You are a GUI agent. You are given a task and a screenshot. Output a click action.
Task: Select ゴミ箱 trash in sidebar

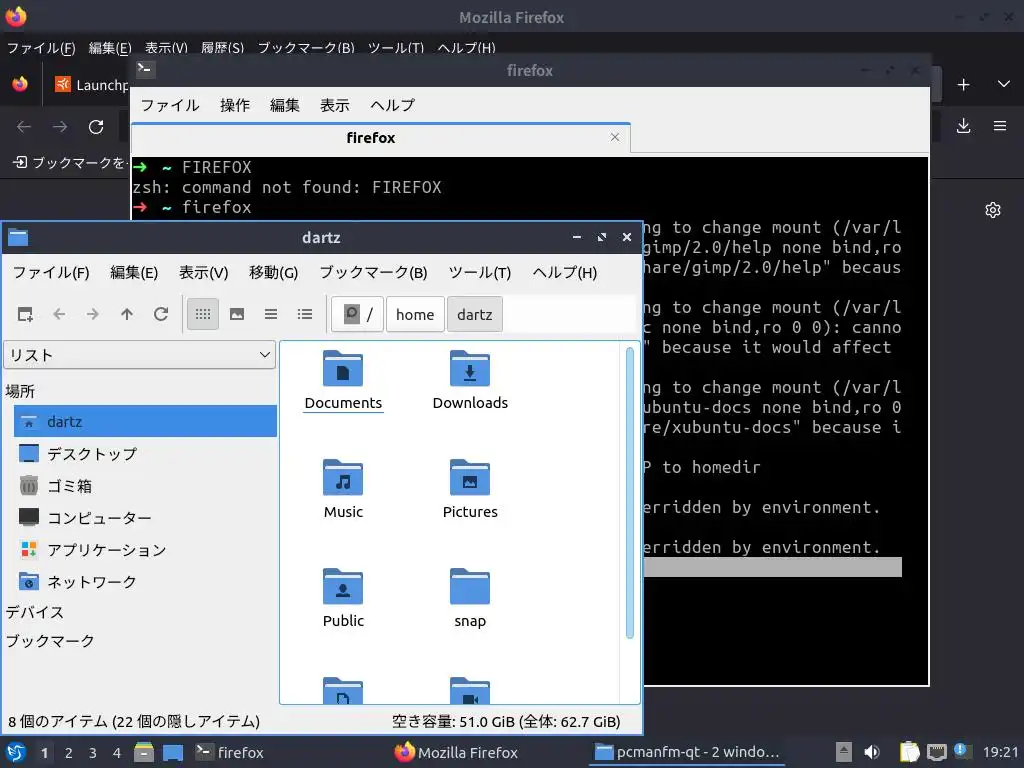[x=146, y=485]
